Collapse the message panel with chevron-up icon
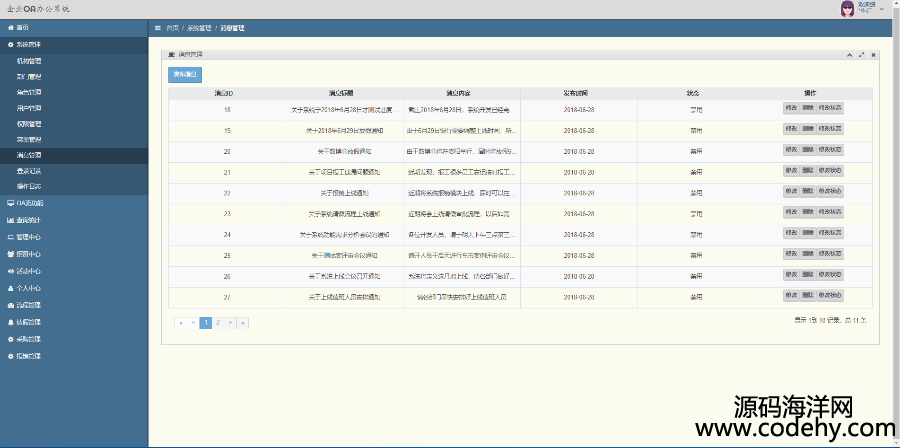900x448 pixels. click(849, 54)
